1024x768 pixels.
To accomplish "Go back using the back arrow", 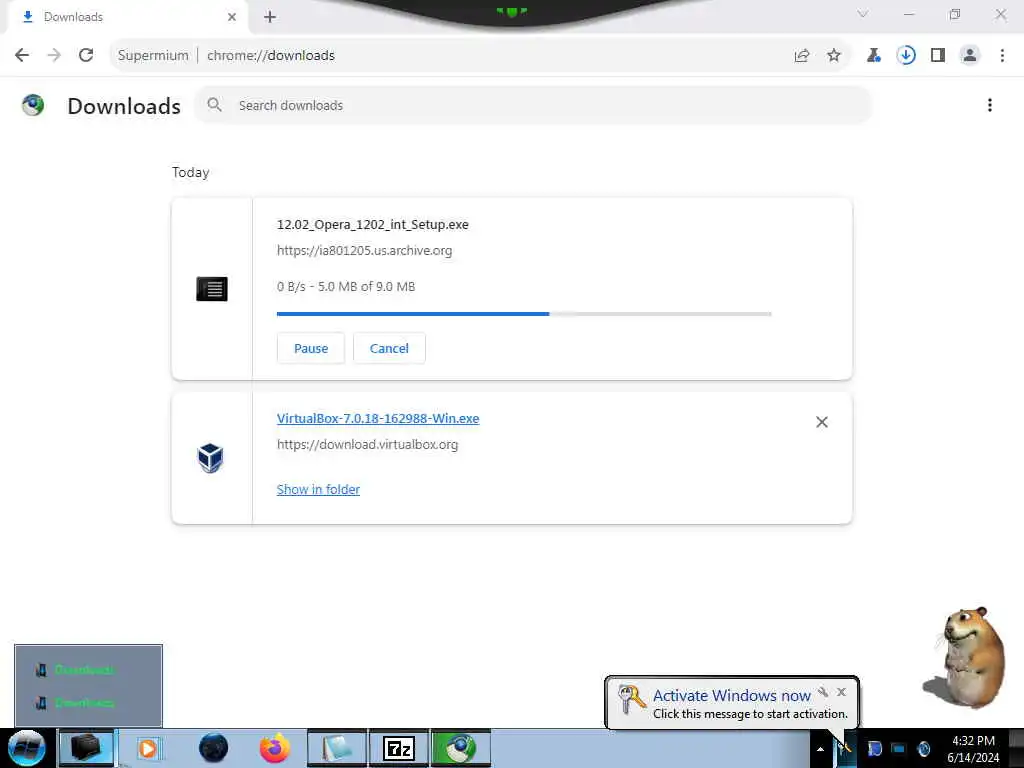I will 22,56.
